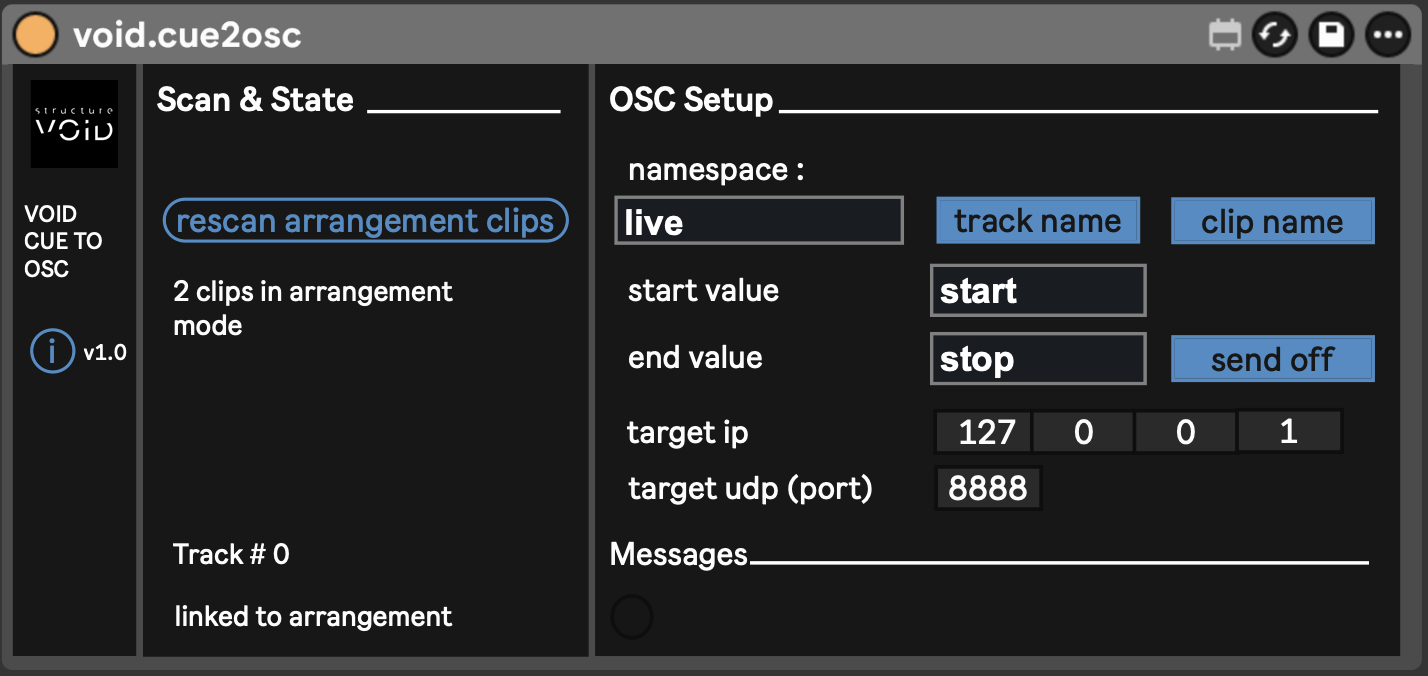This screenshot has height=676, width=1428.
Task: Click the target udp port box 8888
Action: (988, 488)
